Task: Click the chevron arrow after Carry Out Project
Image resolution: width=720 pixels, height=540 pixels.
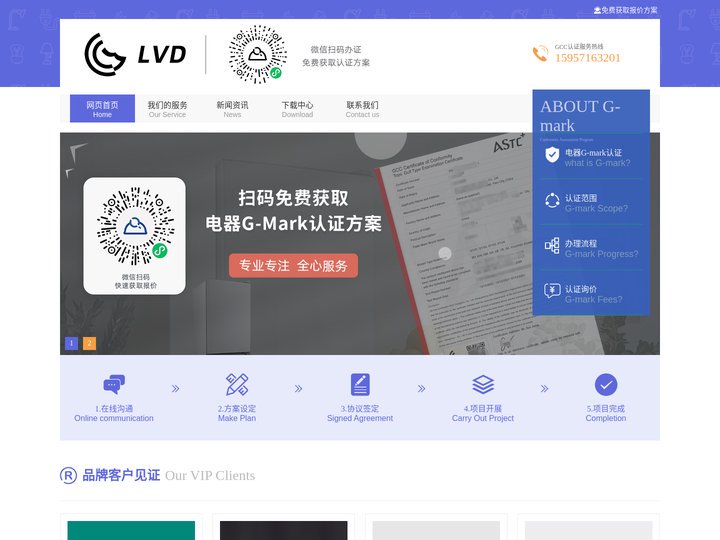Action: 545,389
